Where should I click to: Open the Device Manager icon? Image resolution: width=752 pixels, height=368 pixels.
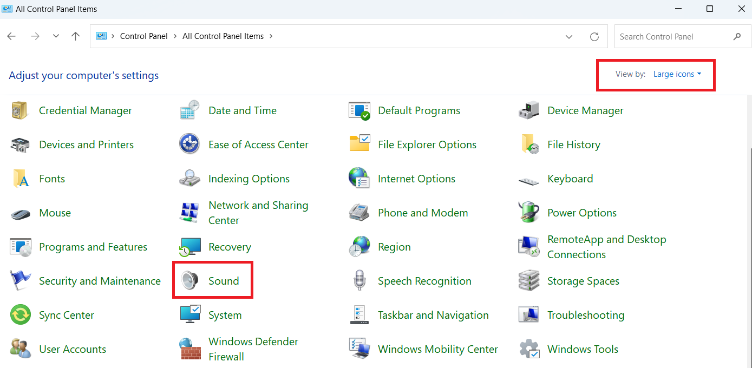[529, 111]
